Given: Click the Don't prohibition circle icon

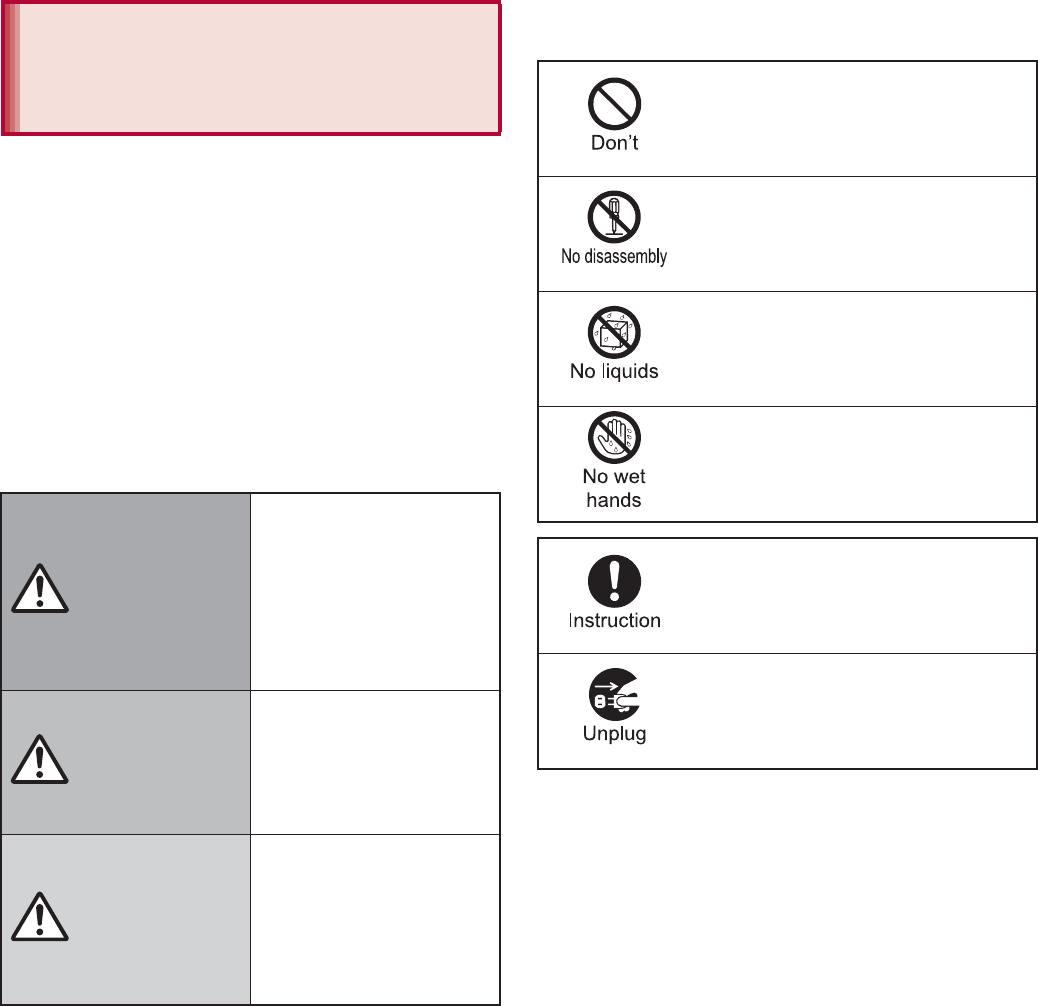Looking at the screenshot, I should (614, 104).
